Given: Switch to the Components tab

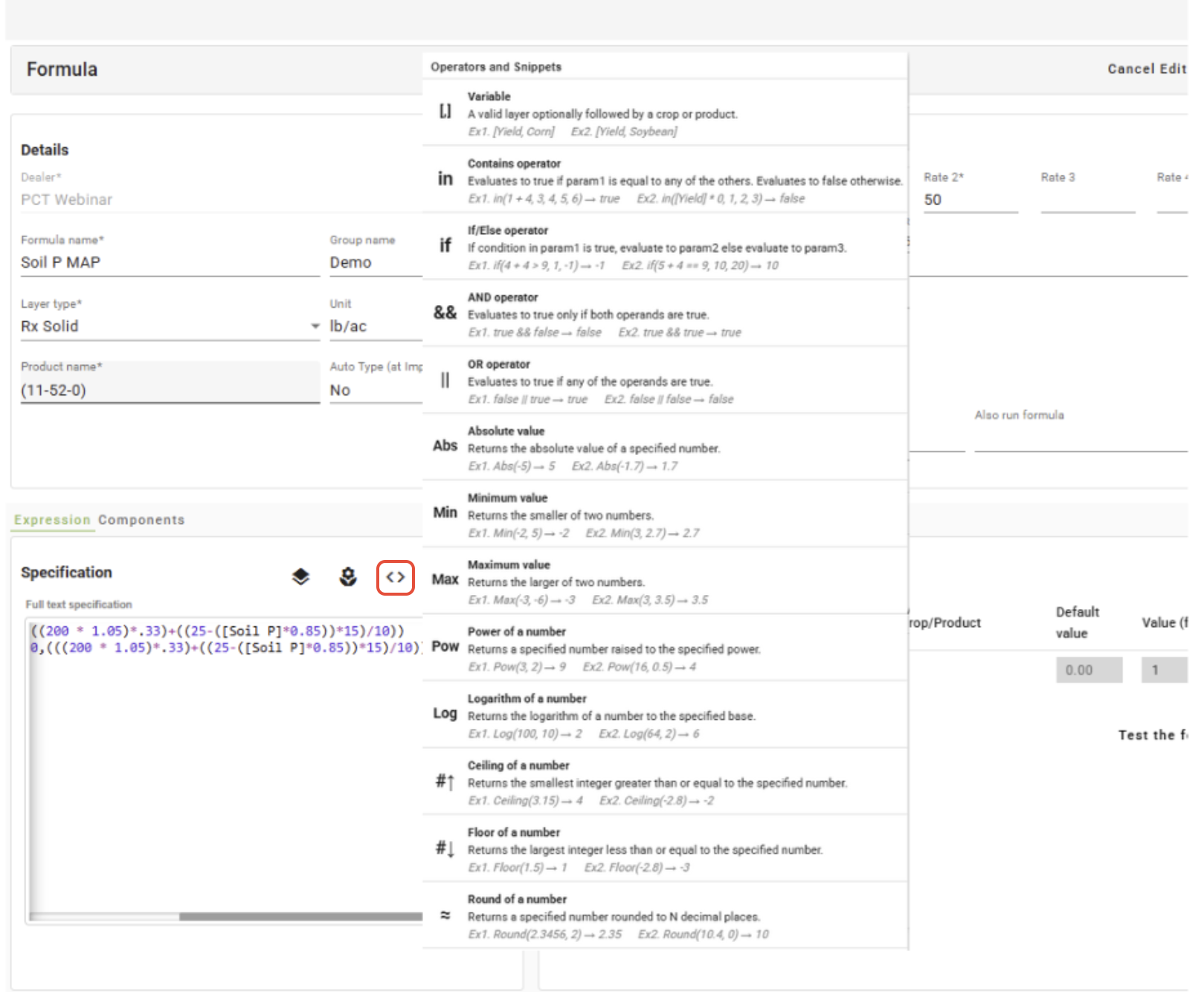Looking at the screenshot, I should coord(141,520).
